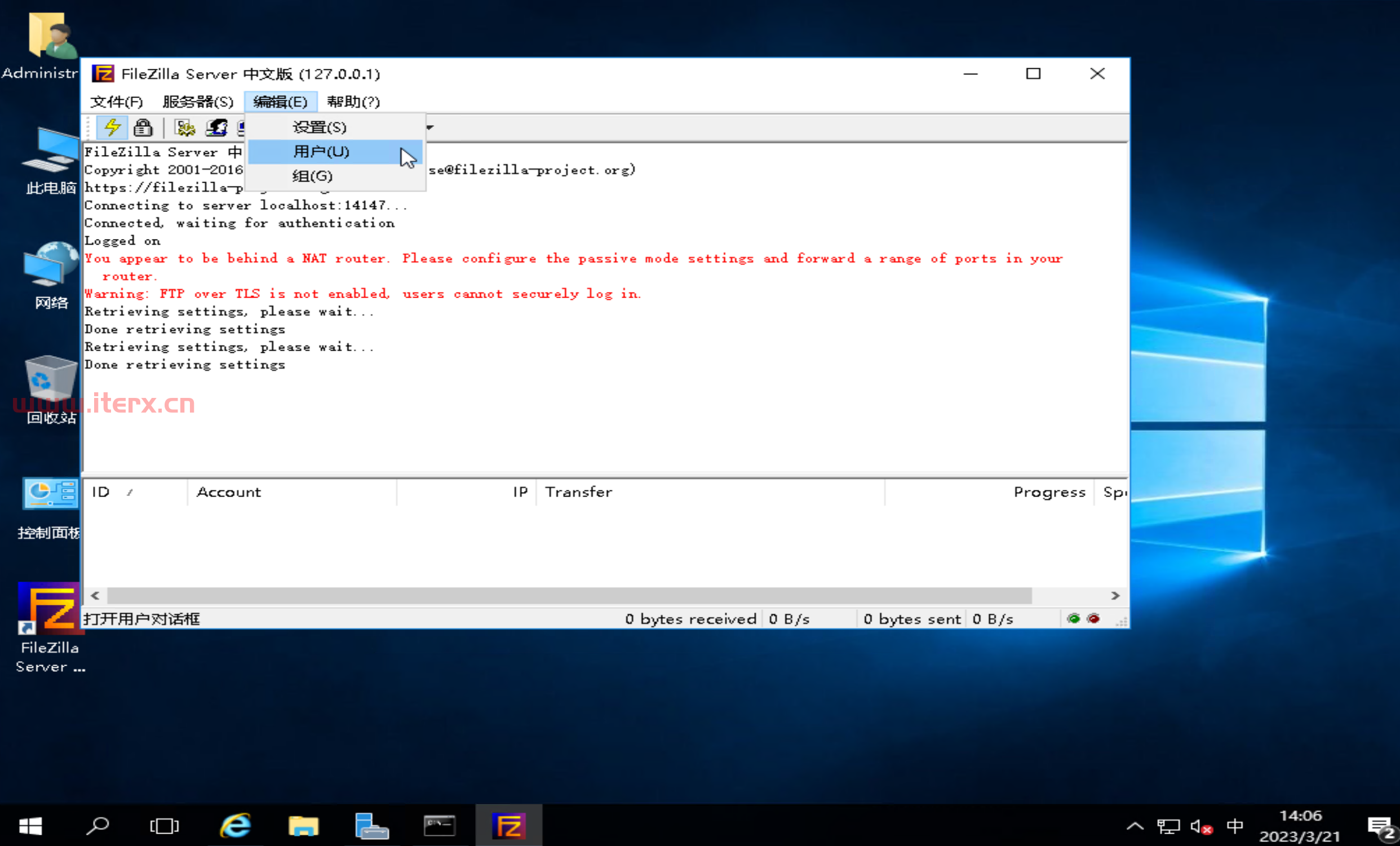The height and width of the screenshot is (846, 1400).
Task: Click '0 bytes sent' in status bar
Action: (912, 619)
